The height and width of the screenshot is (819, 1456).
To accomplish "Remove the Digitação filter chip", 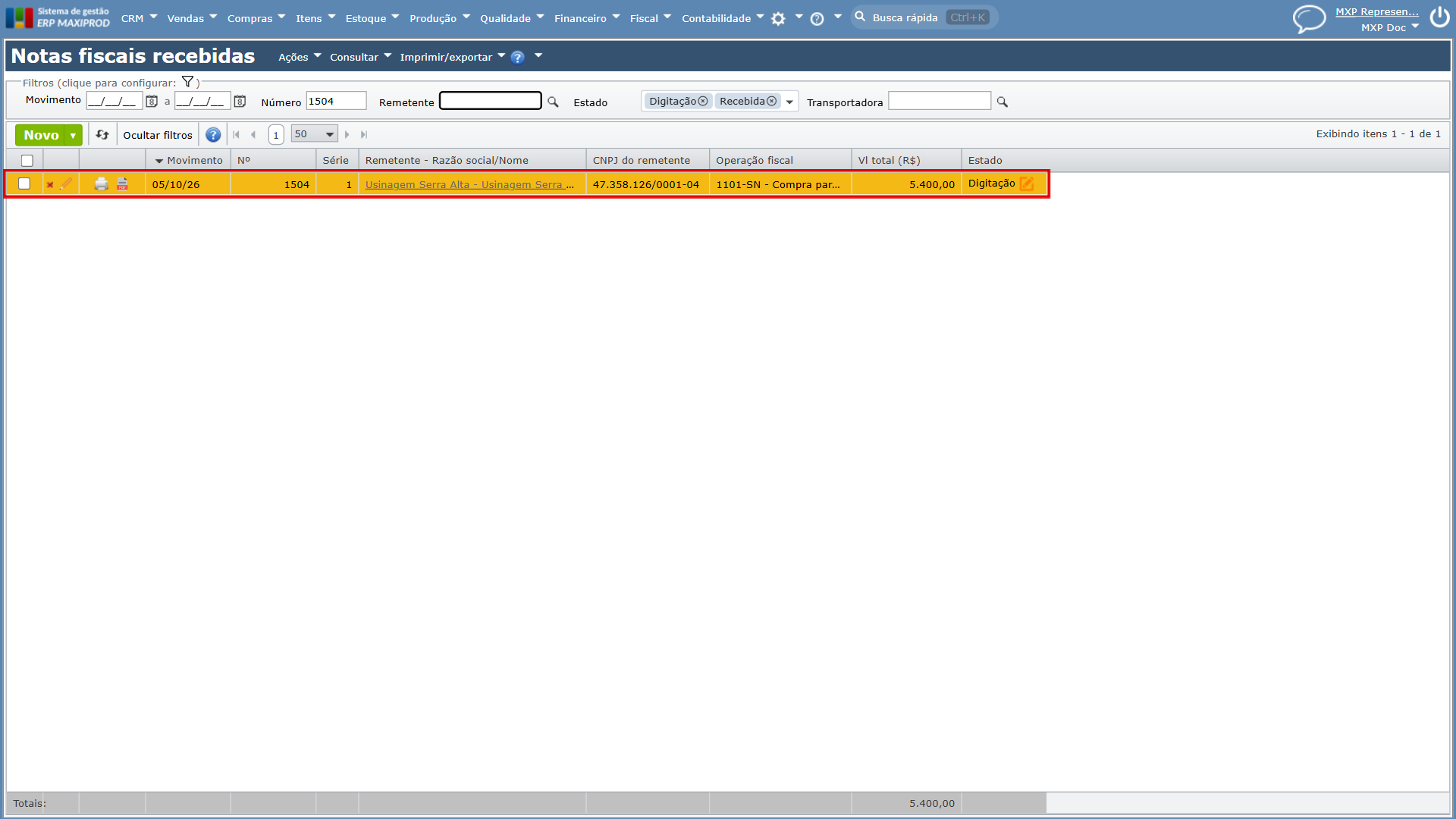I will (703, 101).
